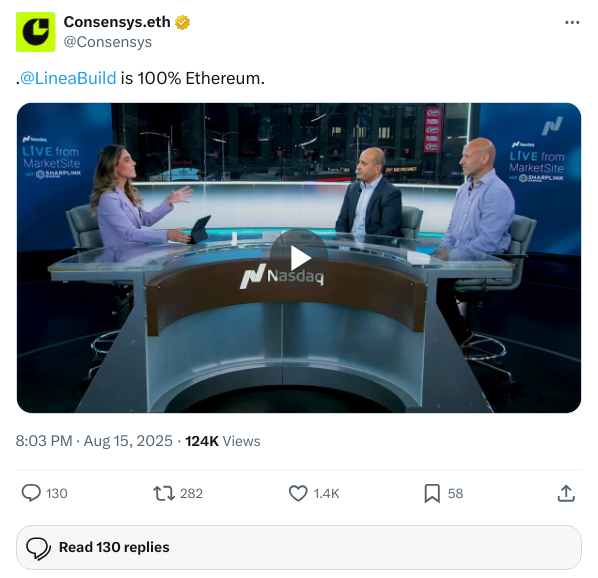Like the post with the heart icon

[298, 493]
